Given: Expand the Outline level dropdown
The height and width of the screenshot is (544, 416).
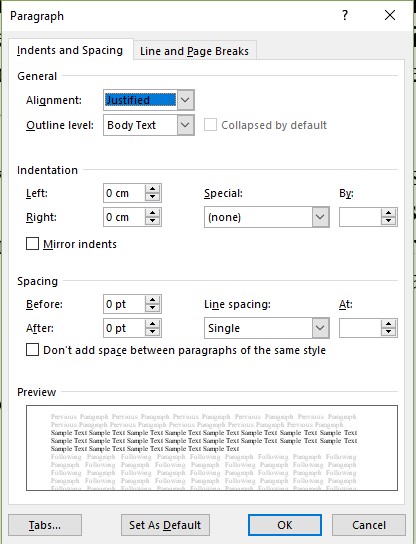Looking at the screenshot, I should click(185, 125).
